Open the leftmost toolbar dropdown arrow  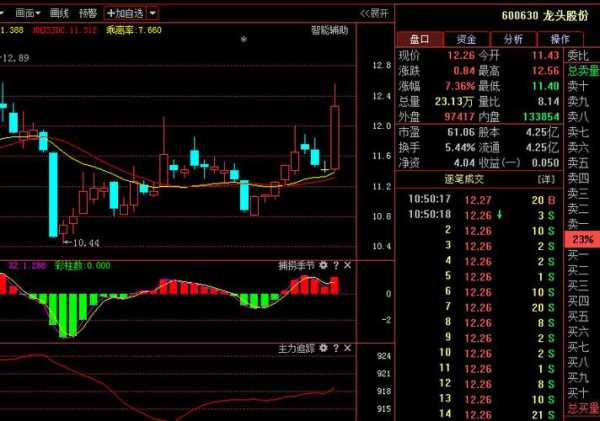7,14
